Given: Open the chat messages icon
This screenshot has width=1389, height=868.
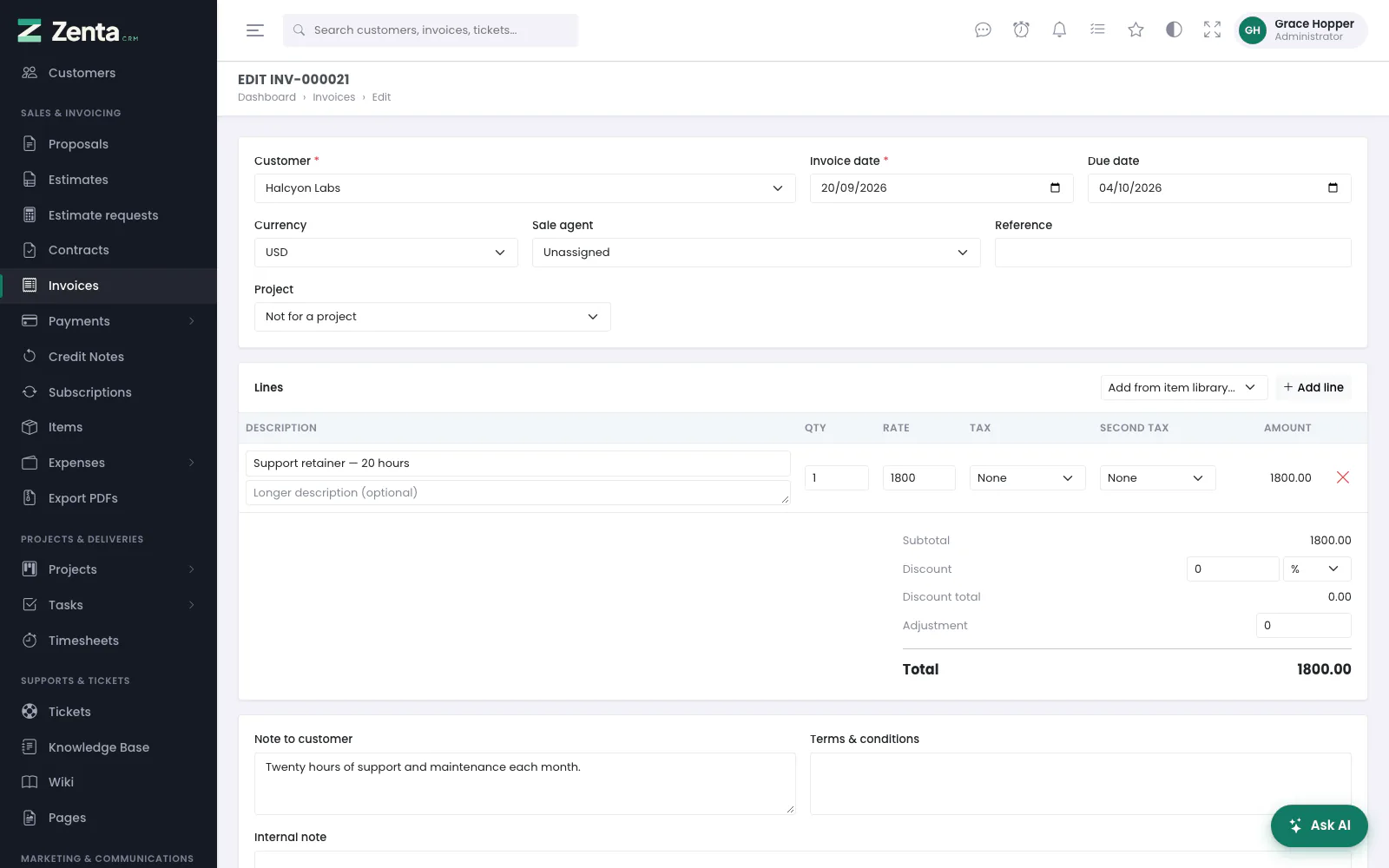Looking at the screenshot, I should (983, 30).
